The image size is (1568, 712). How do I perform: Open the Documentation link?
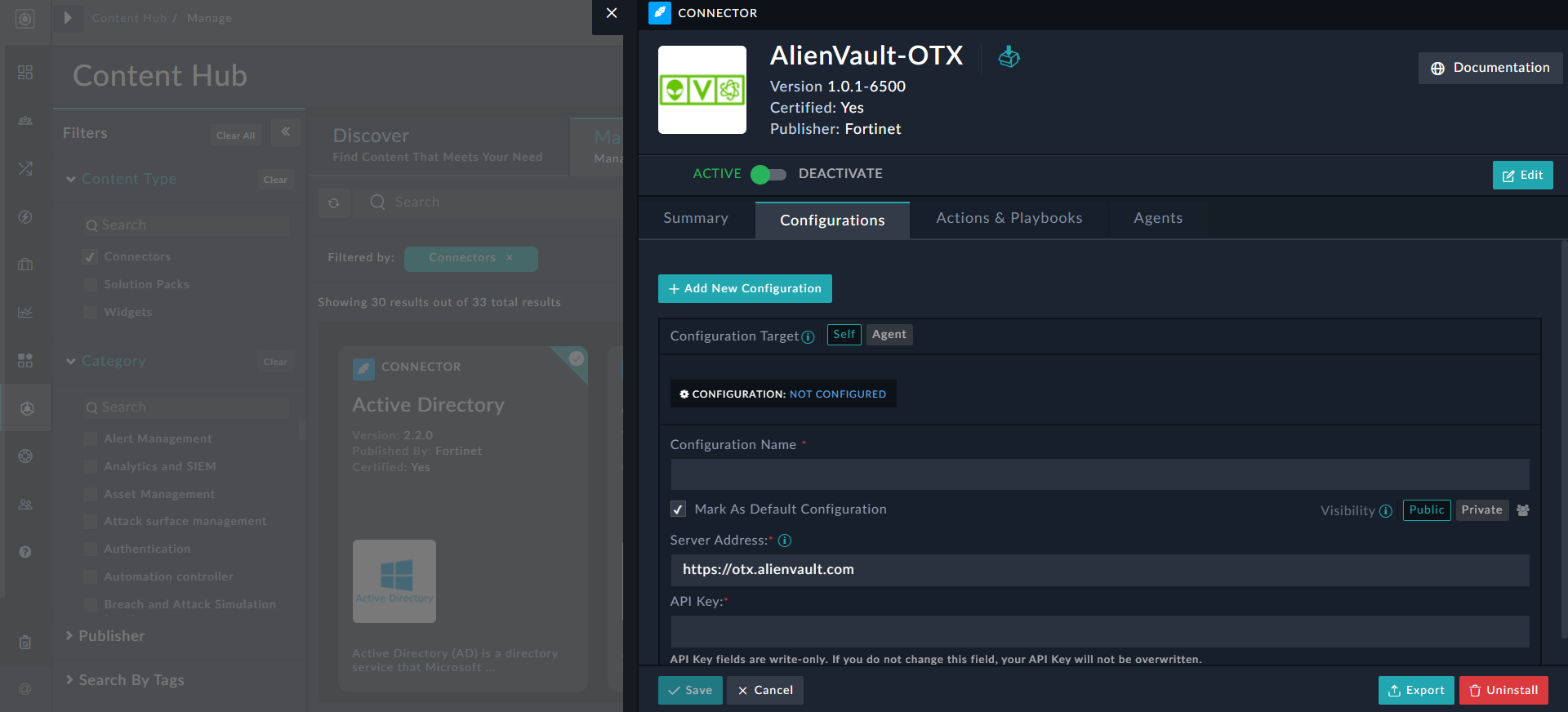[x=1490, y=68]
